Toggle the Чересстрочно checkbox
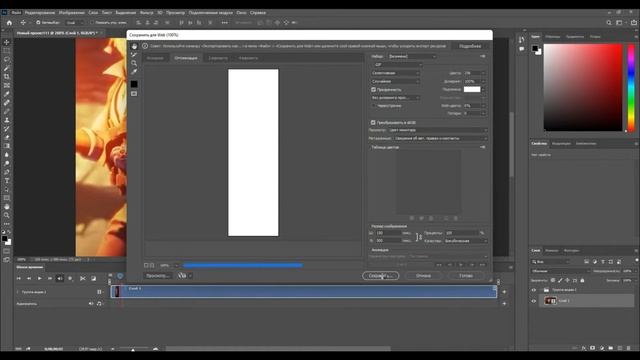Screen dimensions: 640x360 pos(373,106)
